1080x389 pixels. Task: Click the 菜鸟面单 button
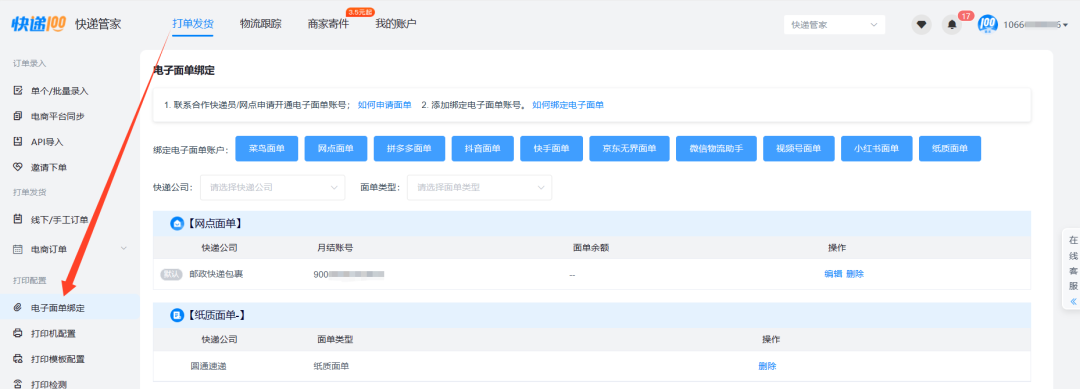pos(267,149)
